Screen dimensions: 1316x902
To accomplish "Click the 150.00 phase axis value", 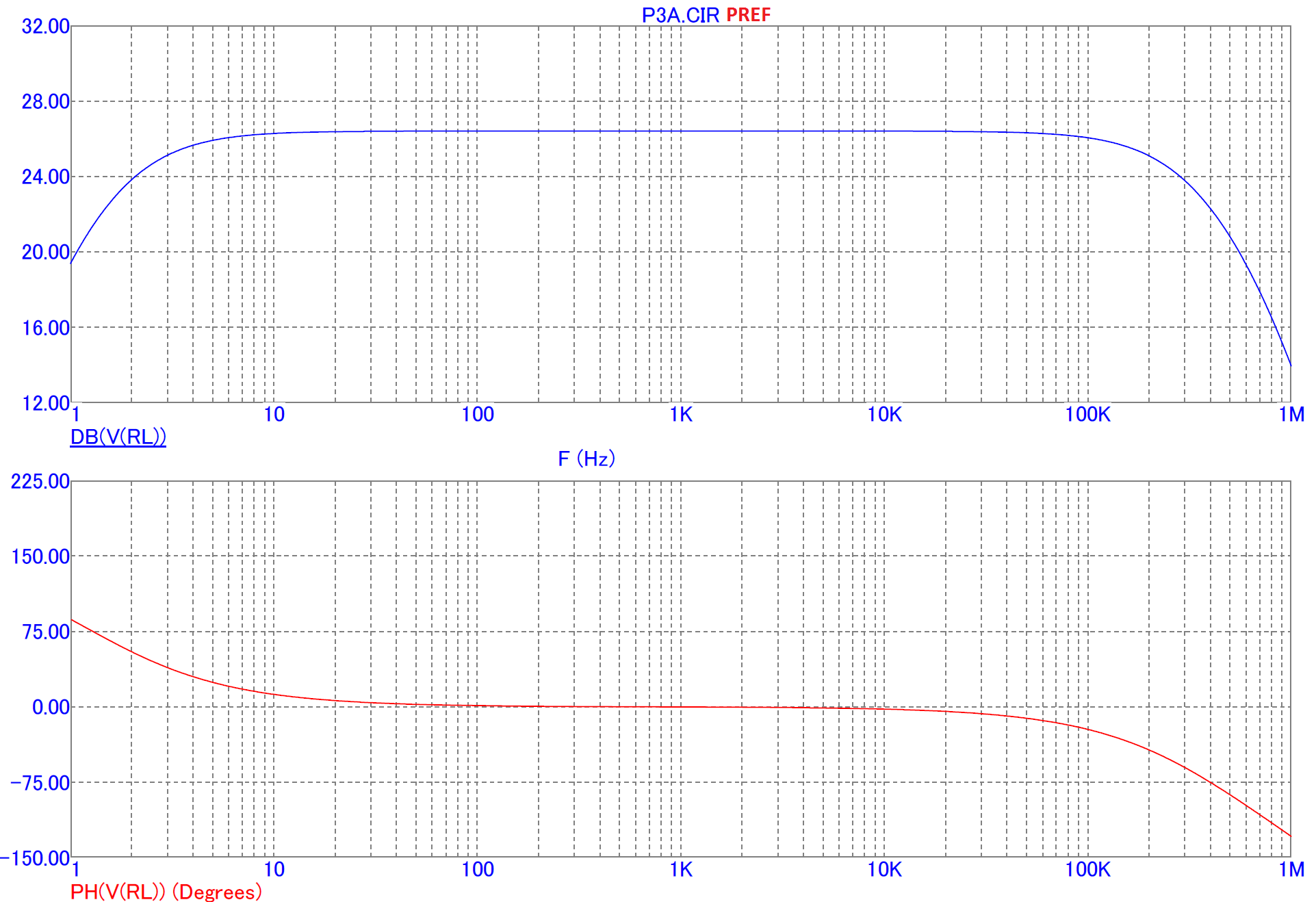I will tap(40, 556).
